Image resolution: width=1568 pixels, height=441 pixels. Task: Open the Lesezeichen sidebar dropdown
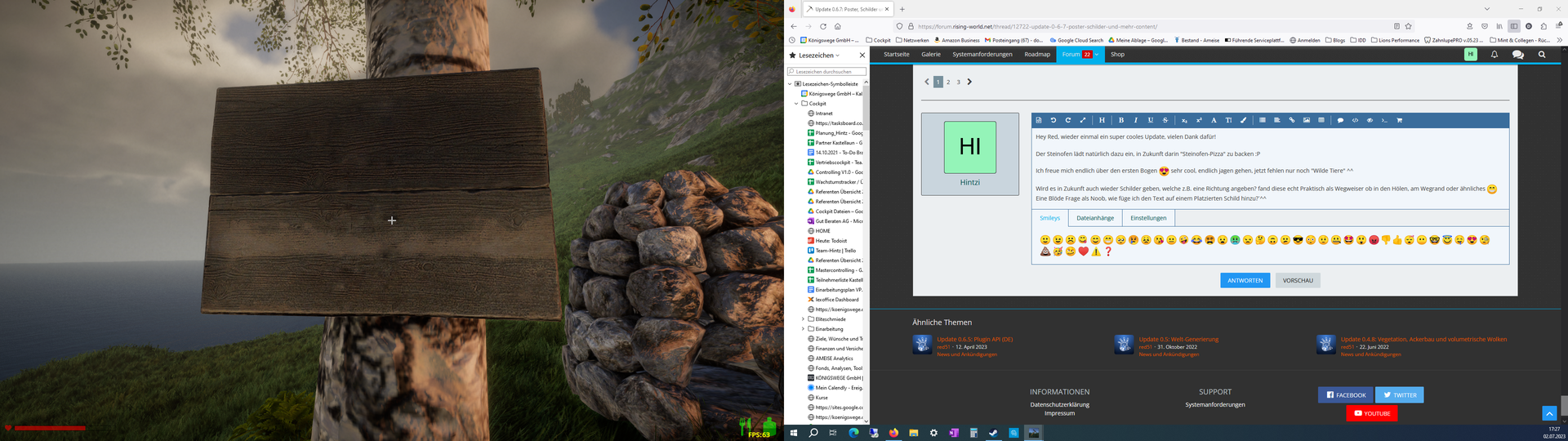pos(838,56)
